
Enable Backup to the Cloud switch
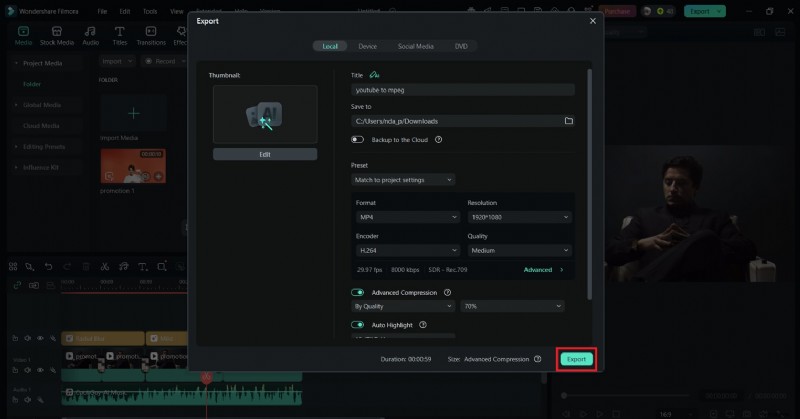click(357, 140)
